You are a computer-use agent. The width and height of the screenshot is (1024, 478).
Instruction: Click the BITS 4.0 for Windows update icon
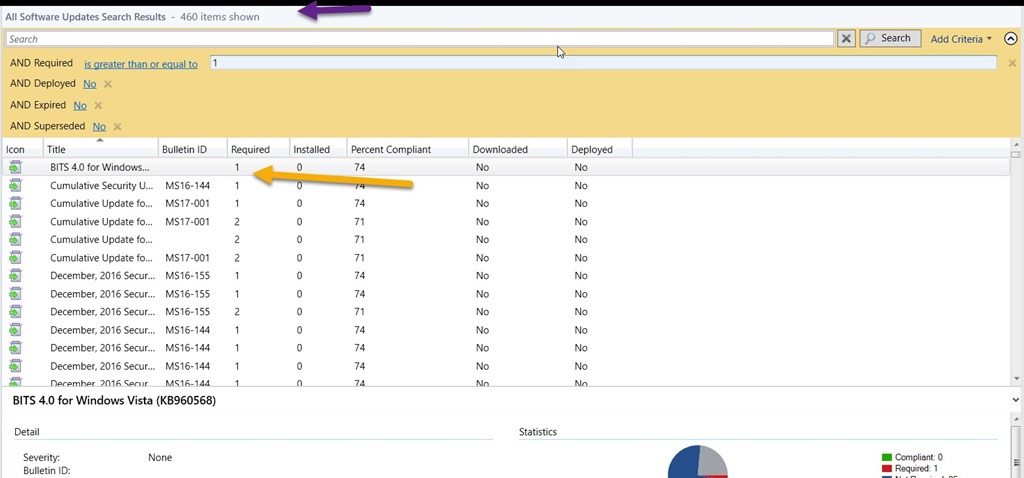[15, 167]
